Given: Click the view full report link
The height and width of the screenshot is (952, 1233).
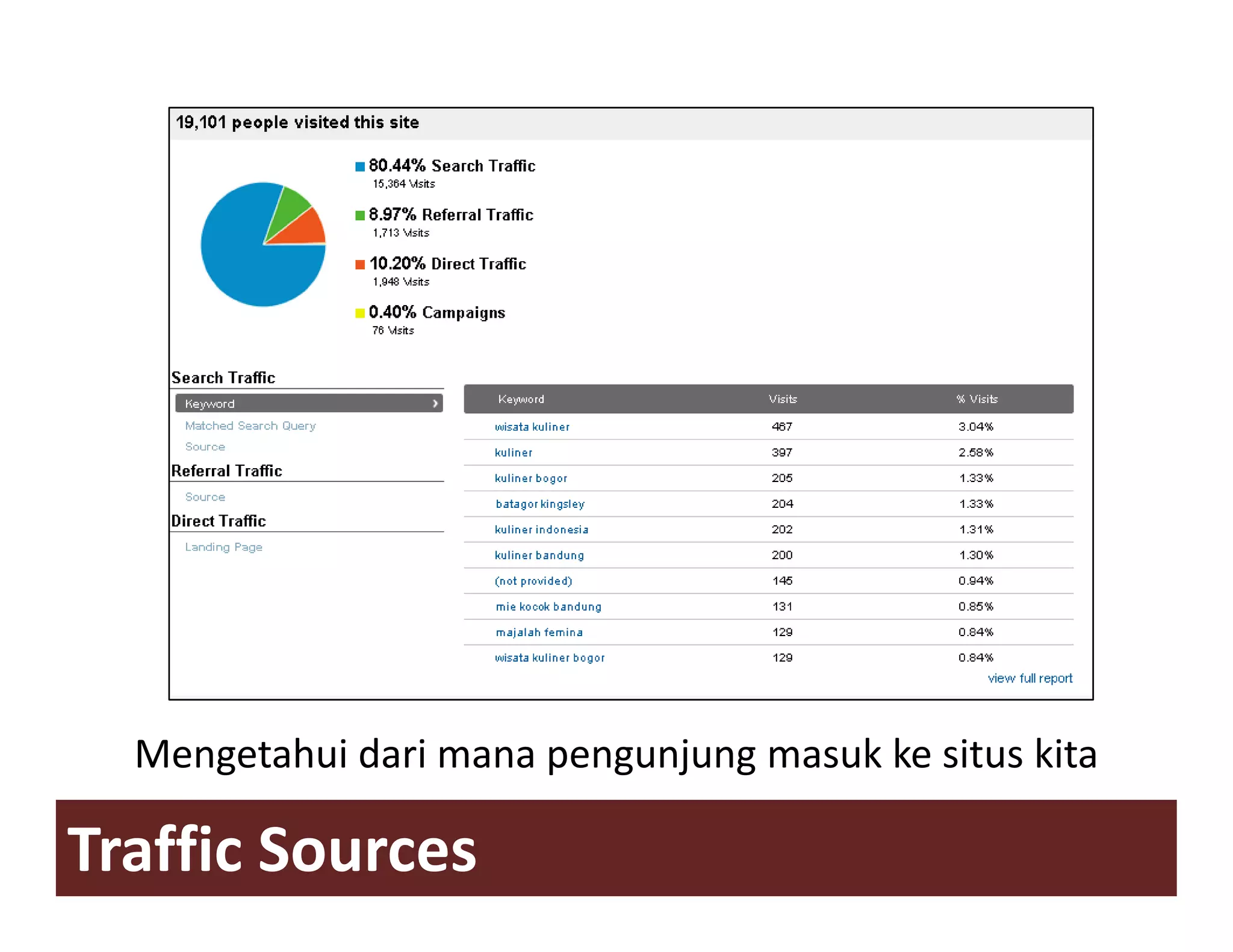Looking at the screenshot, I should pos(1030,678).
